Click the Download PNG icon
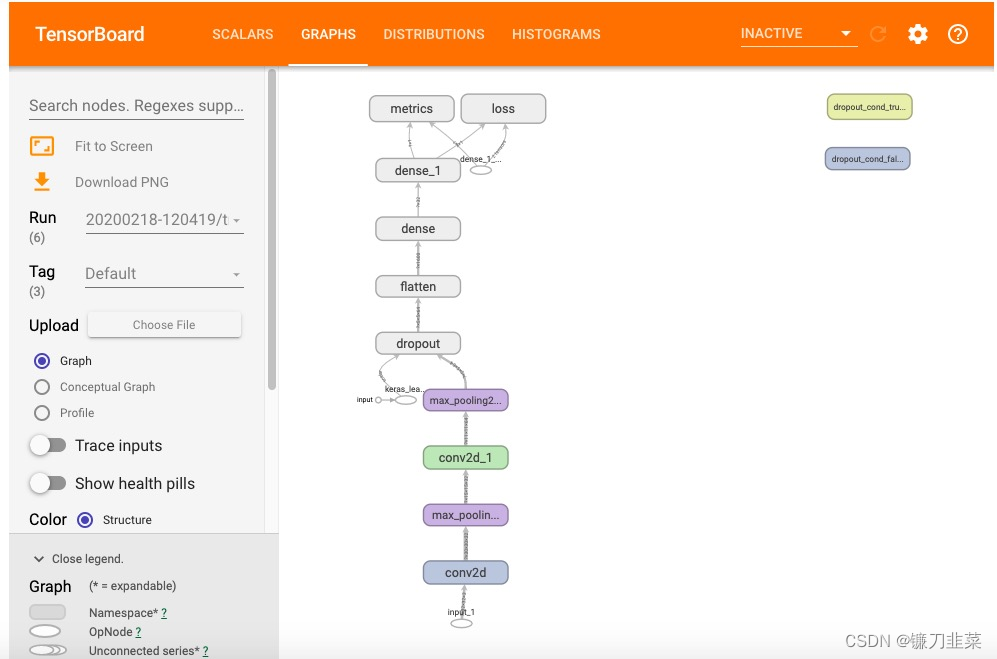The height and width of the screenshot is (659, 997). pos(41,182)
